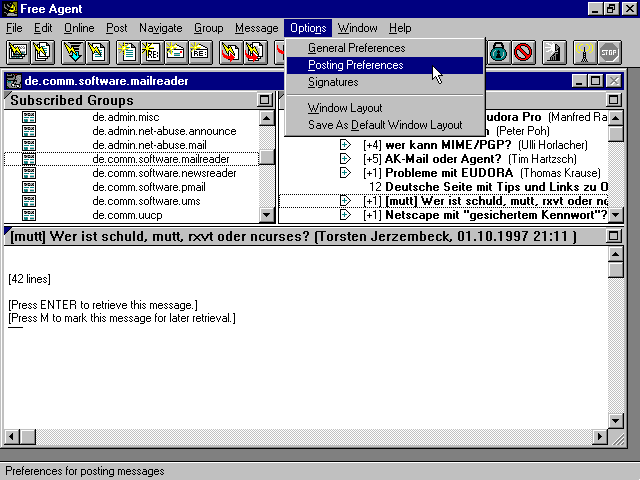Open the Online menu
This screenshot has width=640, height=480.
(x=79, y=28)
